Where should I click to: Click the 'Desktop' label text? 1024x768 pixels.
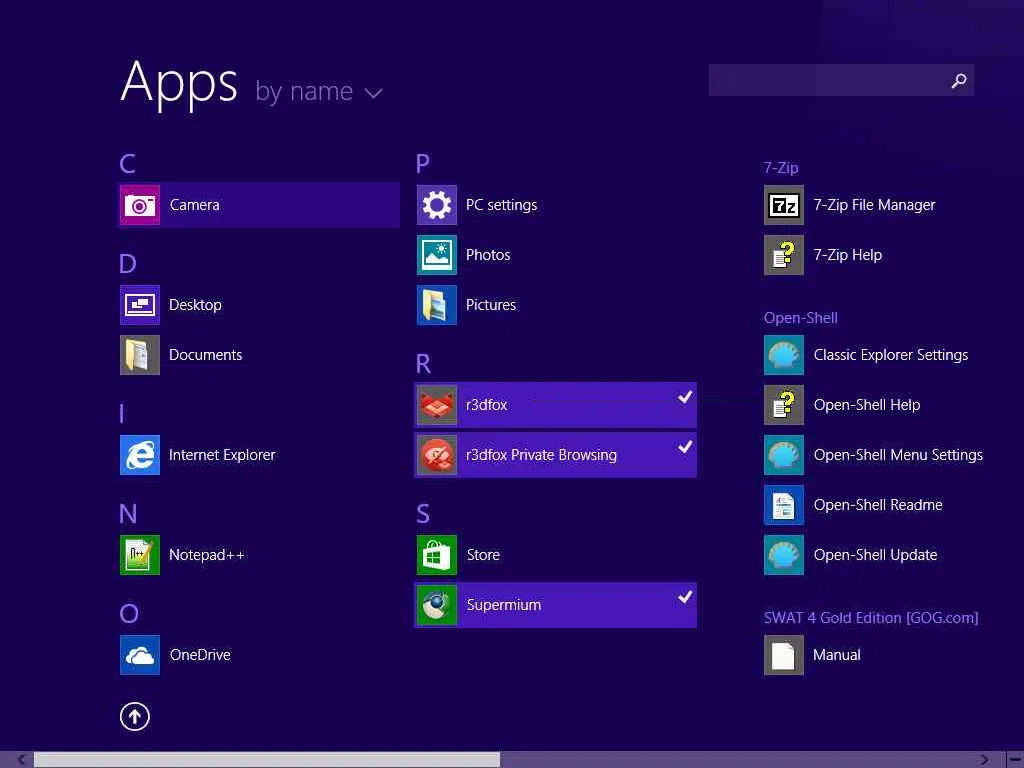coord(195,305)
